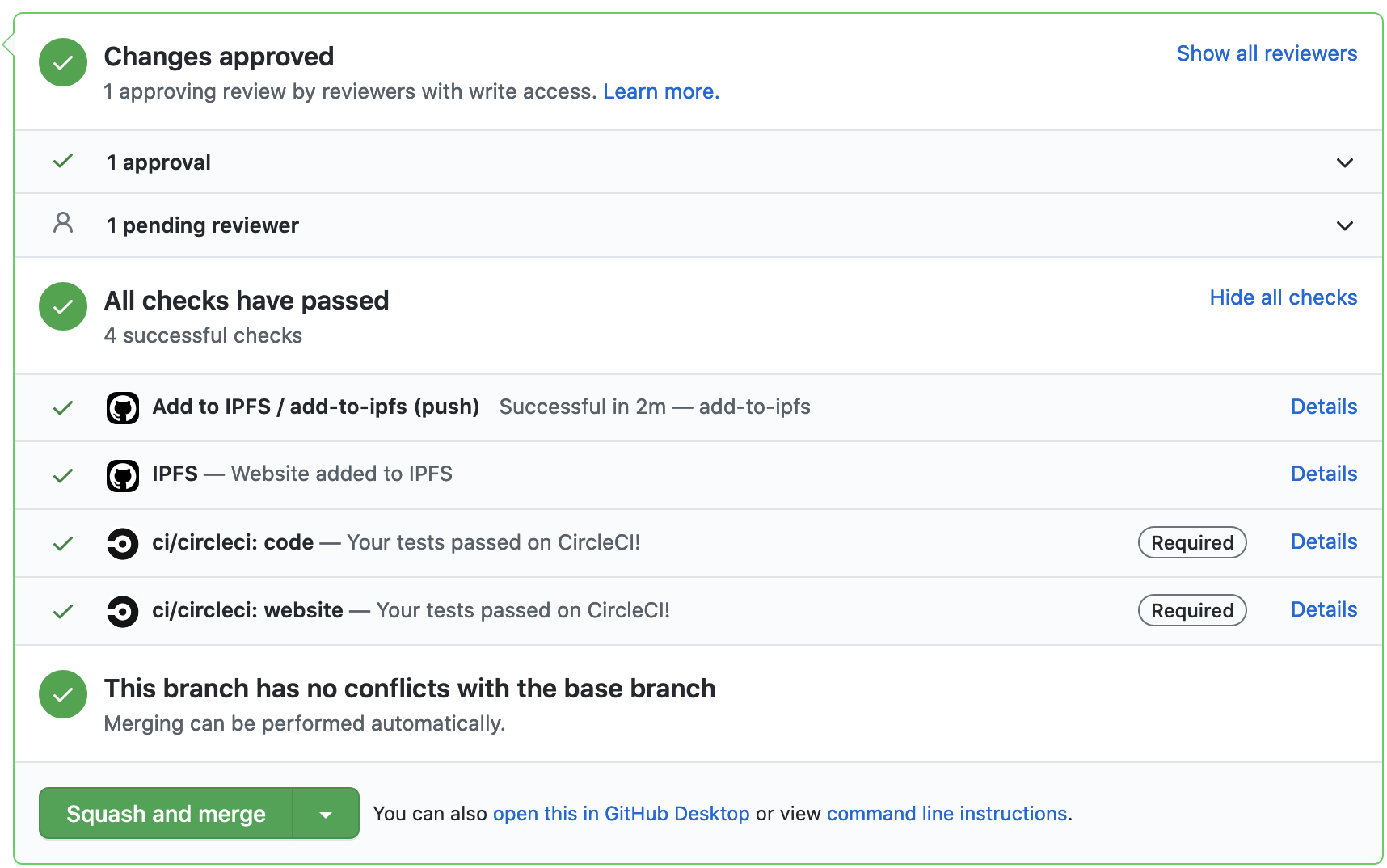Click the checkmark beside 1 approval
1387x868 pixels.
pos(63,162)
